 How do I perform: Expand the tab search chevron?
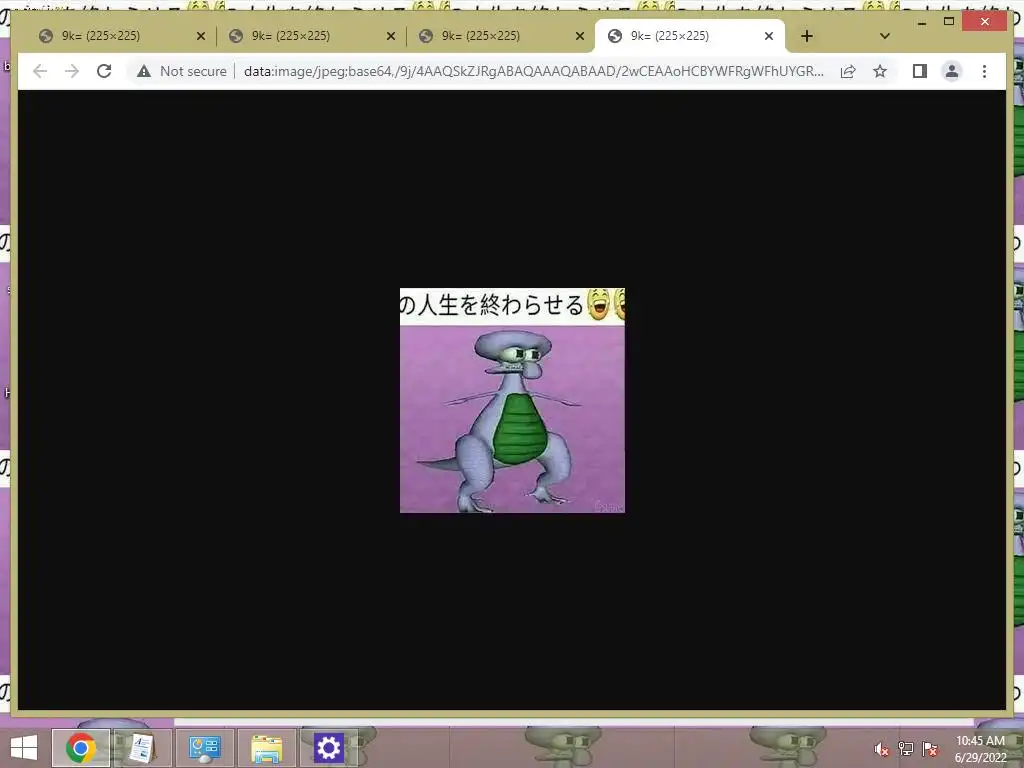884,36
